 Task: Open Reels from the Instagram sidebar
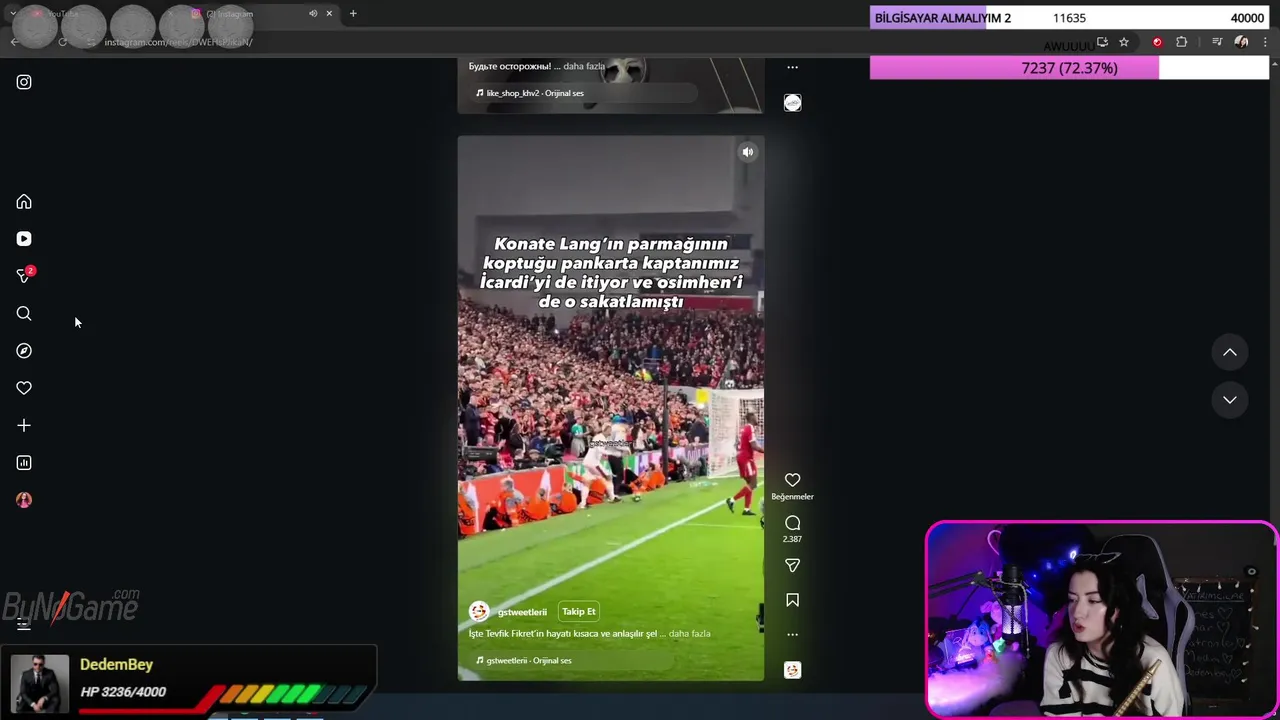pyautogui.click(x=24, y=239)
